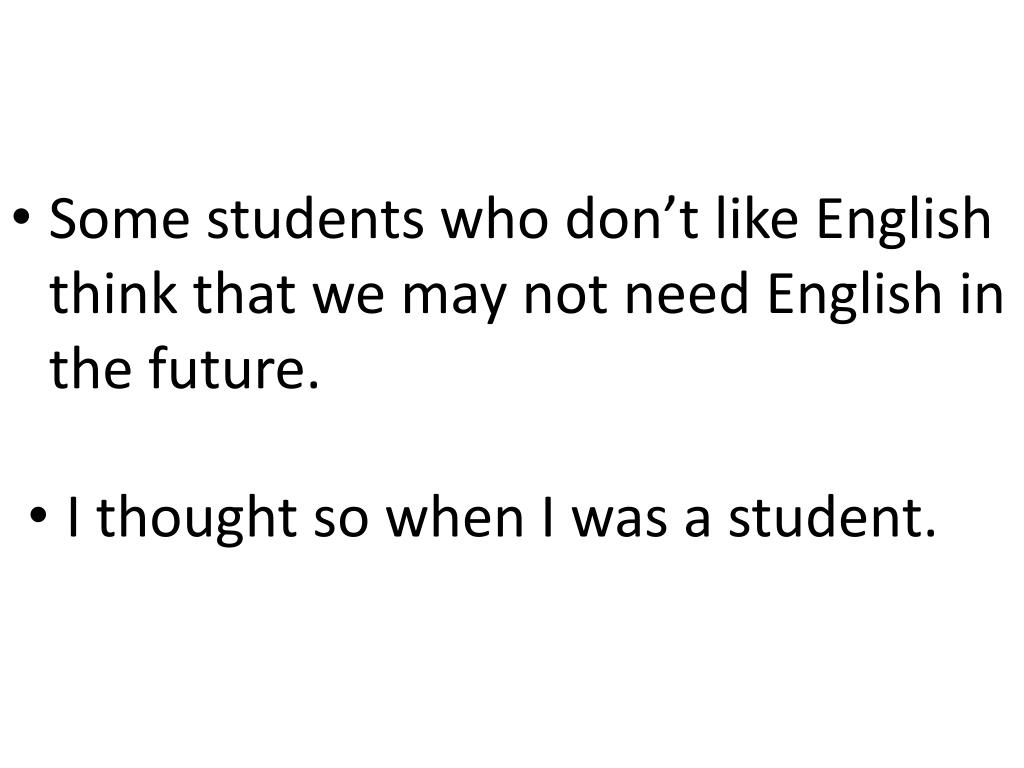1024x768 pixels.
Task: Click the word 'so' in second bullet
Action: [x=340, y=523]
